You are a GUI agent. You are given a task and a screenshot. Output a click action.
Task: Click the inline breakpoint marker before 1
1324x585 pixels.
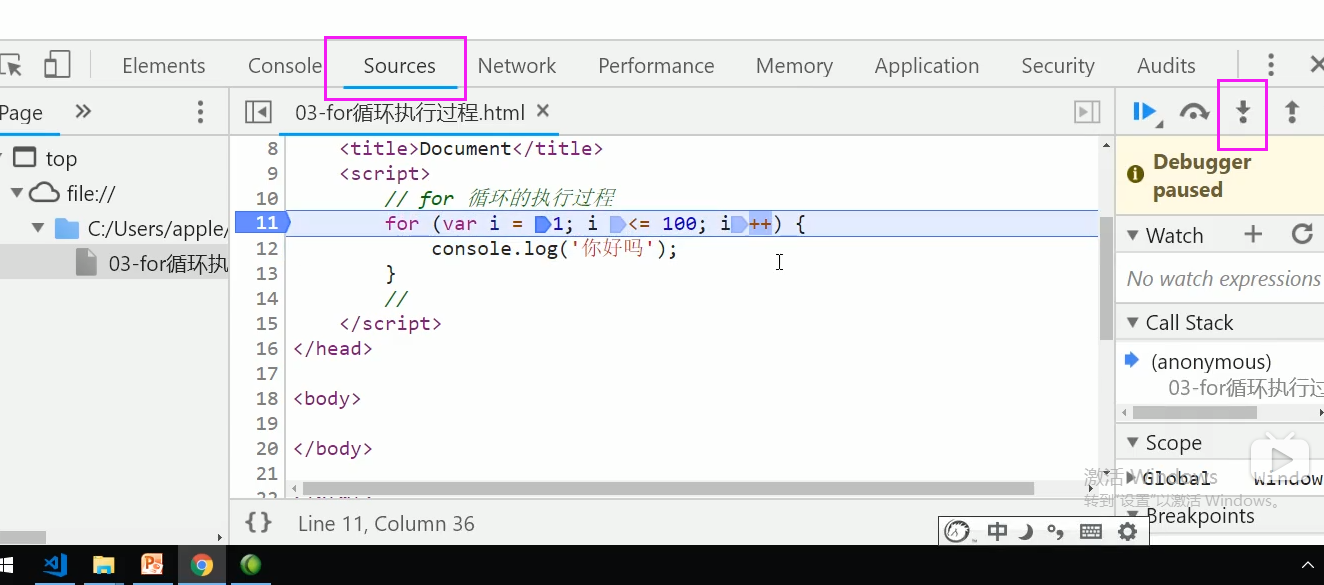click(543, 223)
